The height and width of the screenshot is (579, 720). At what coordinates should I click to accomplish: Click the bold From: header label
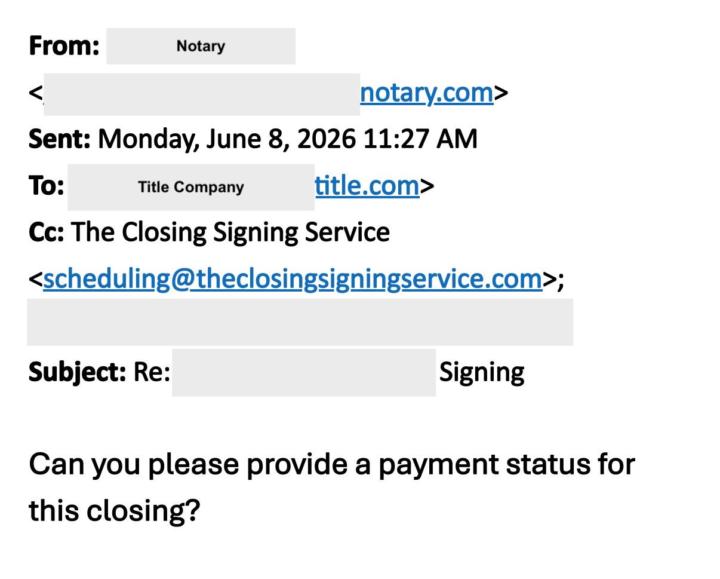point(64,46)
